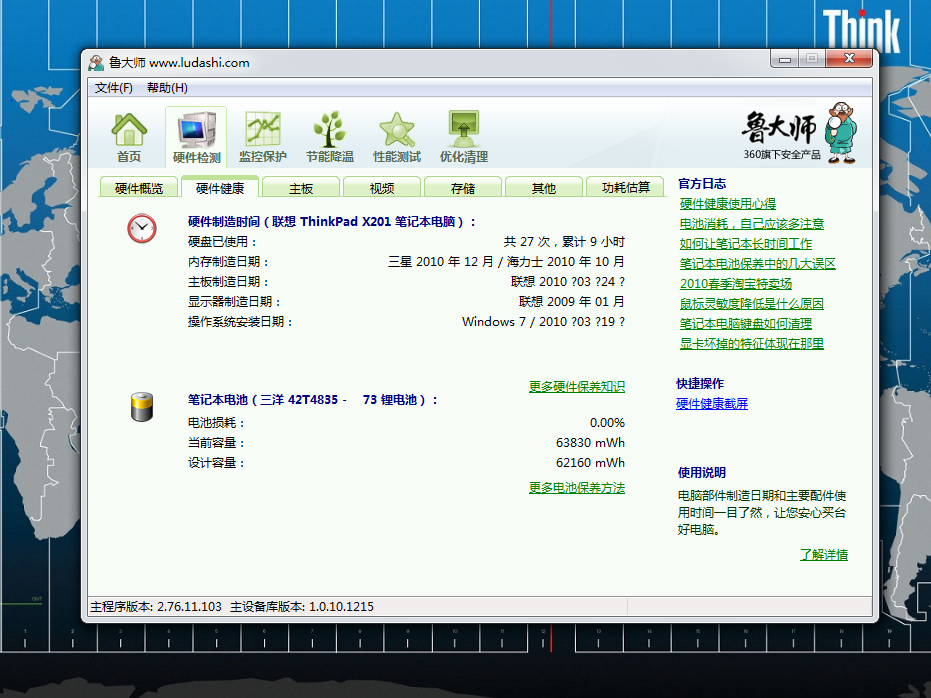Click the value 联想 2009 年 01 月
931x698 pixels.
click(572, 302)
